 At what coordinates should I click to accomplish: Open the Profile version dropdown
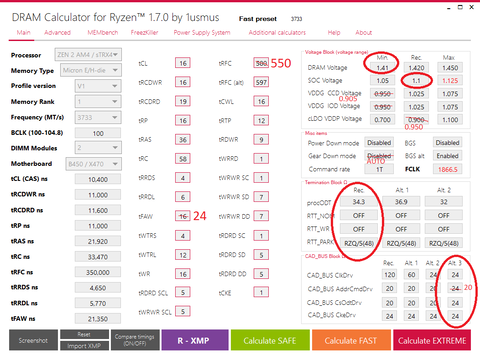click(x=98, y=86)
